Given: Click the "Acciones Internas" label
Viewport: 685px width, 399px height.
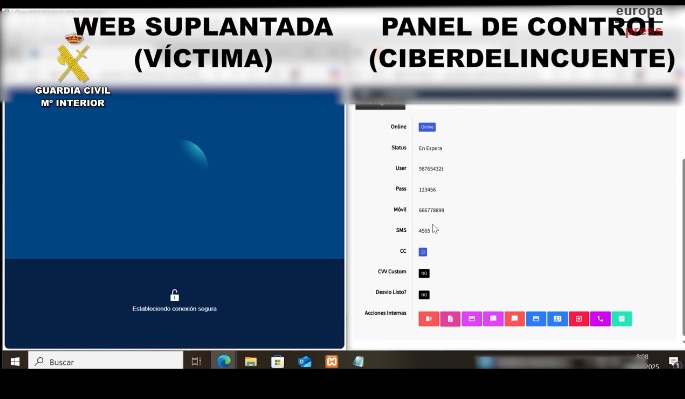Looking at the screenshot, I should [x=385, y=313].
